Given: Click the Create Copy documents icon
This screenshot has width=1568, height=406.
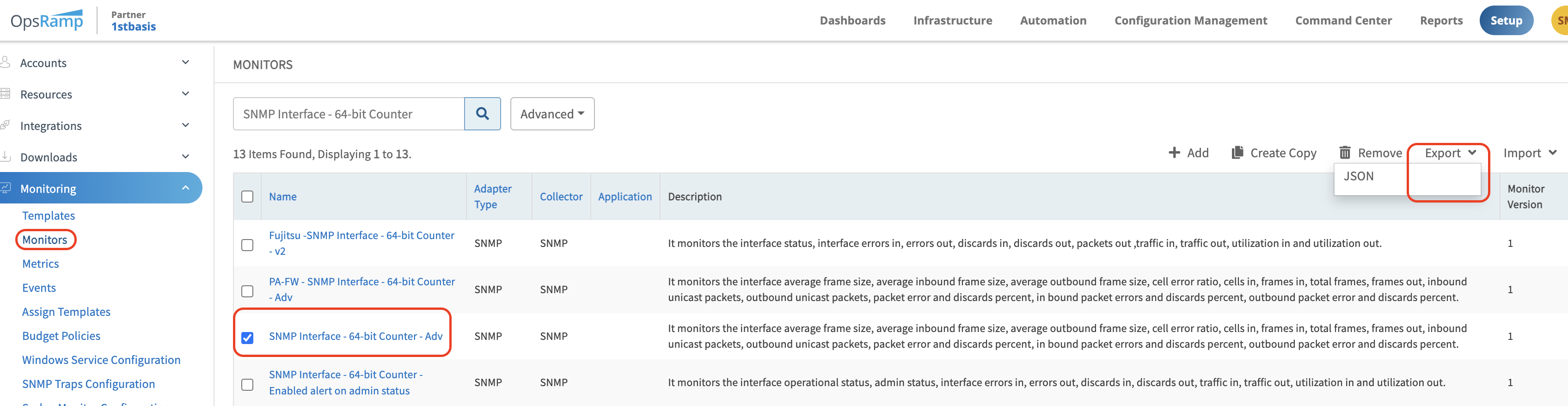Looking at the screenshot, I should coord(1237,153).
